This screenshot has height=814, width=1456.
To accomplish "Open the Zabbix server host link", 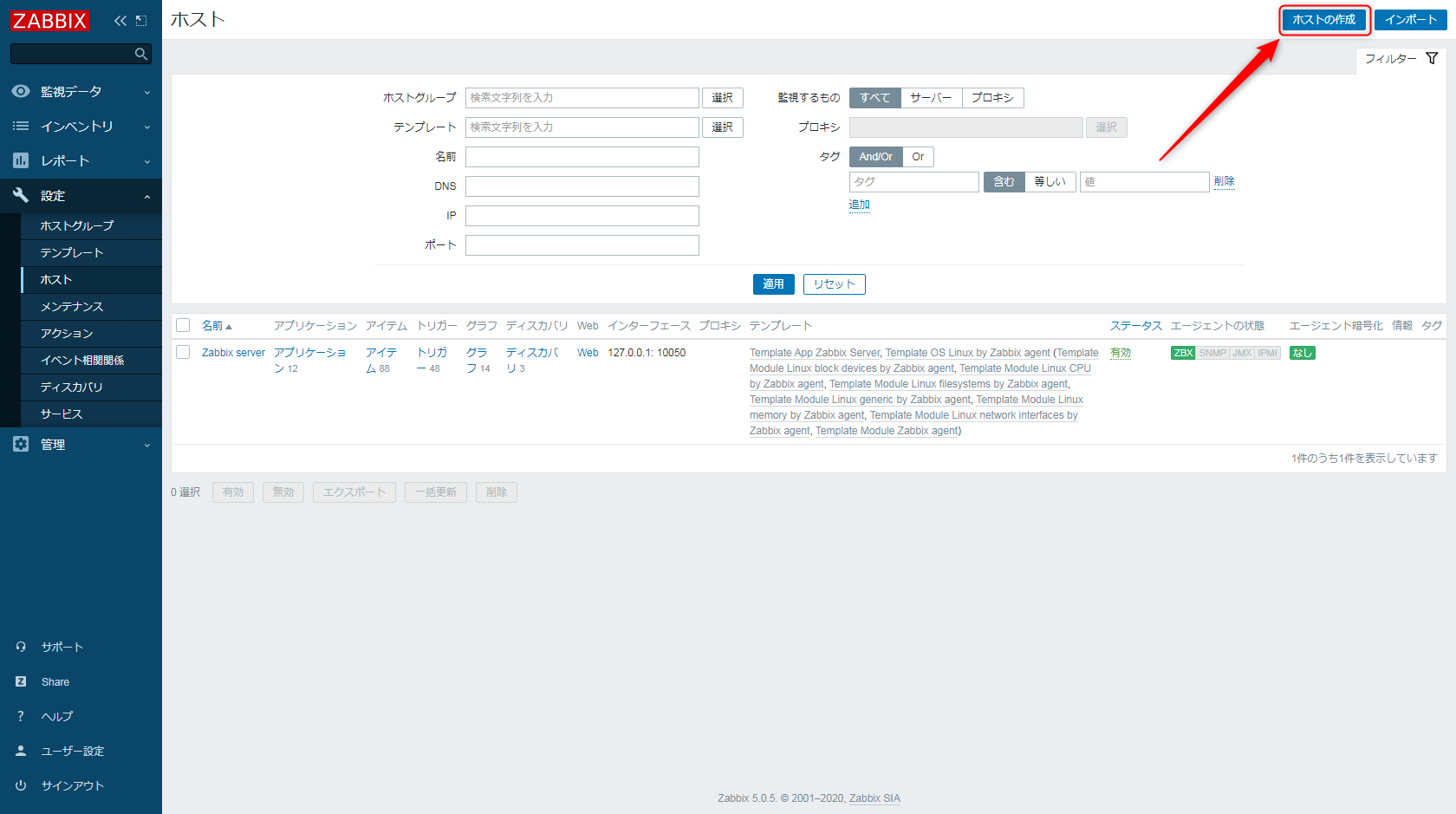I will coord(233,353).
